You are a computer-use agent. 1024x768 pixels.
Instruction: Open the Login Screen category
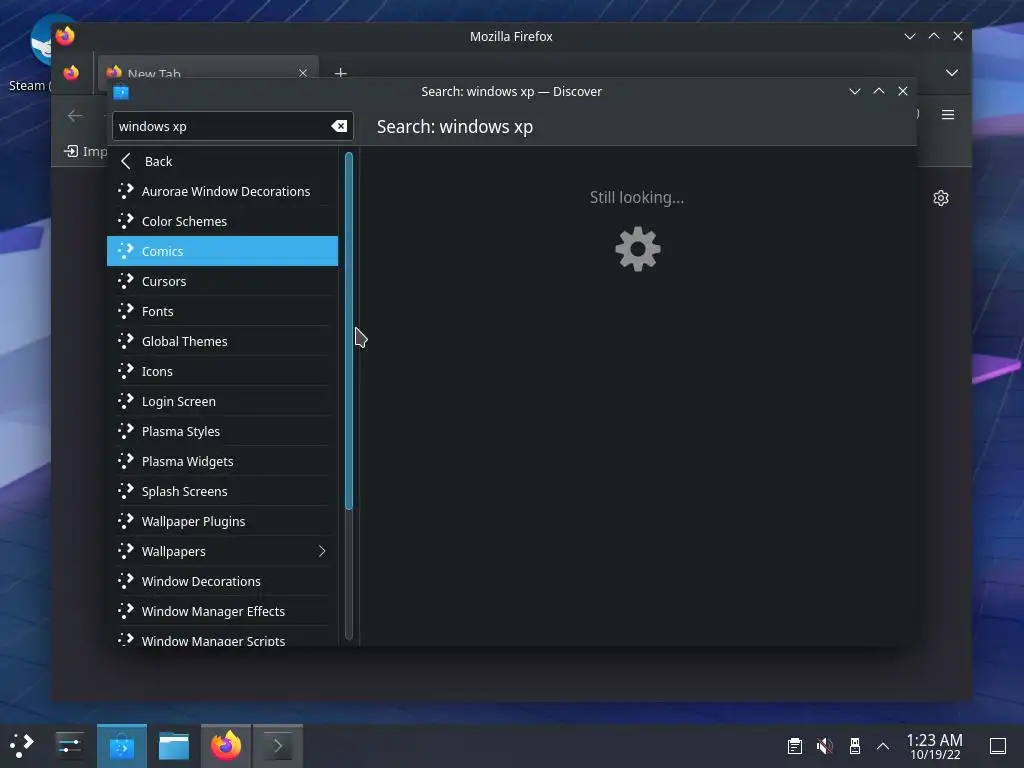(222, 402)
